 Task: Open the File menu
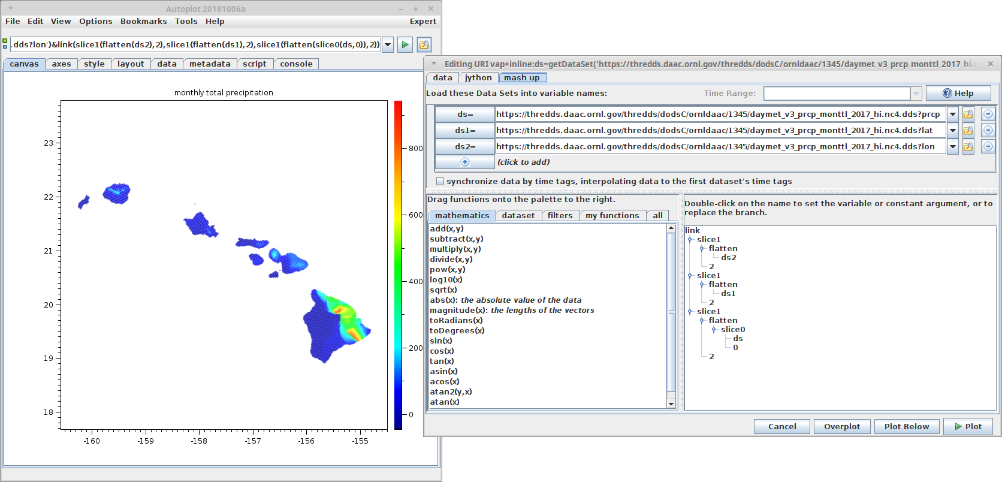click(13, 21)
